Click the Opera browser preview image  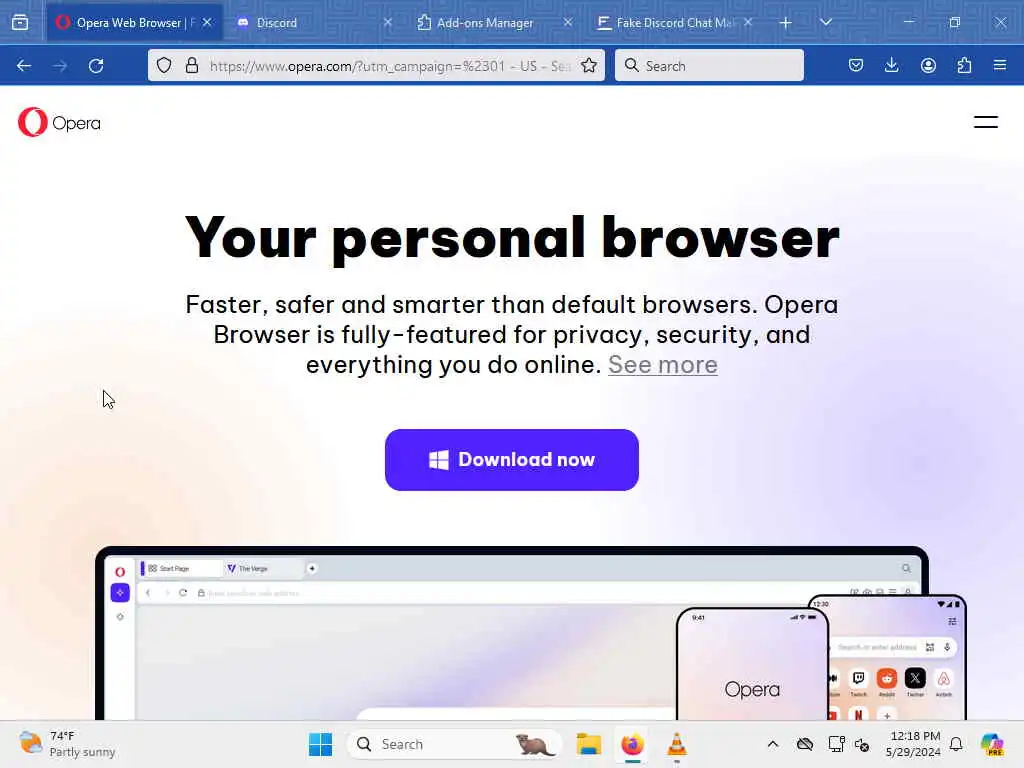click(530, 633)
